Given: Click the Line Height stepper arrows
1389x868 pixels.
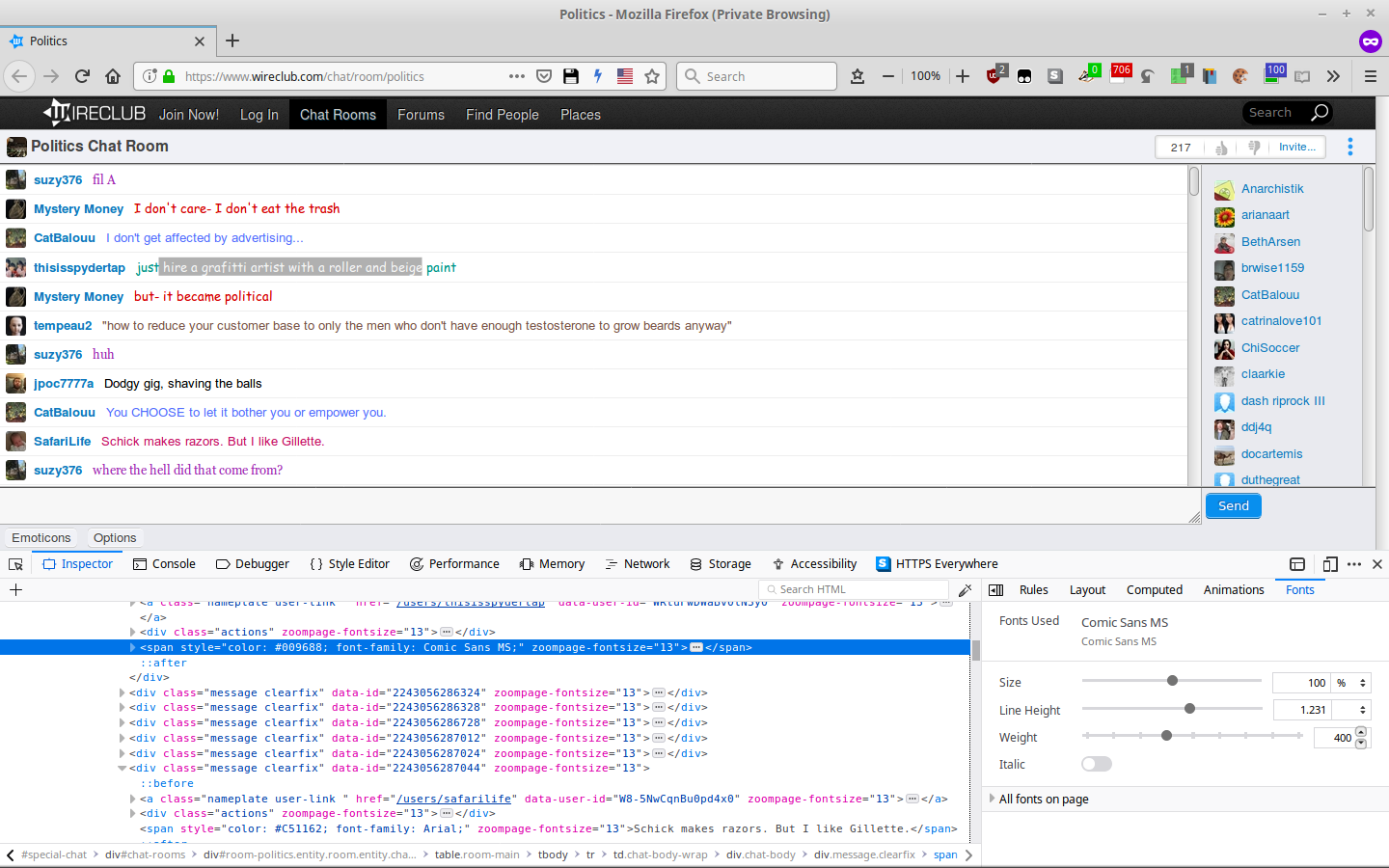Looking at the screenshot, I should click(1363, 710).
